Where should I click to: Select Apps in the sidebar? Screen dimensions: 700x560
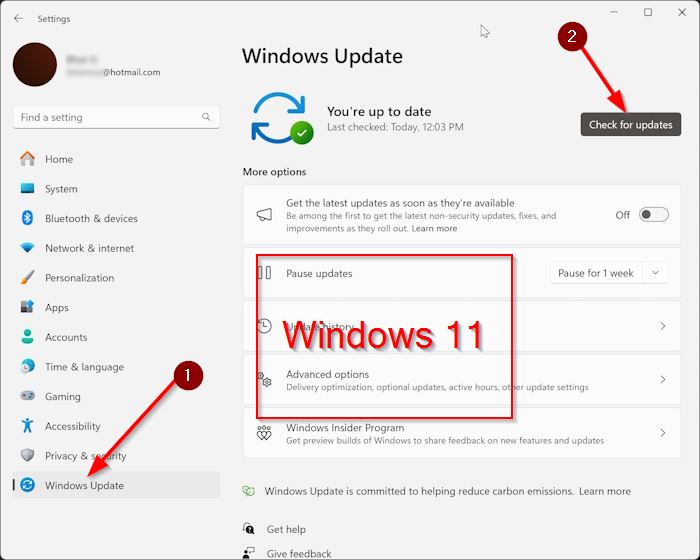click(116, 307)
